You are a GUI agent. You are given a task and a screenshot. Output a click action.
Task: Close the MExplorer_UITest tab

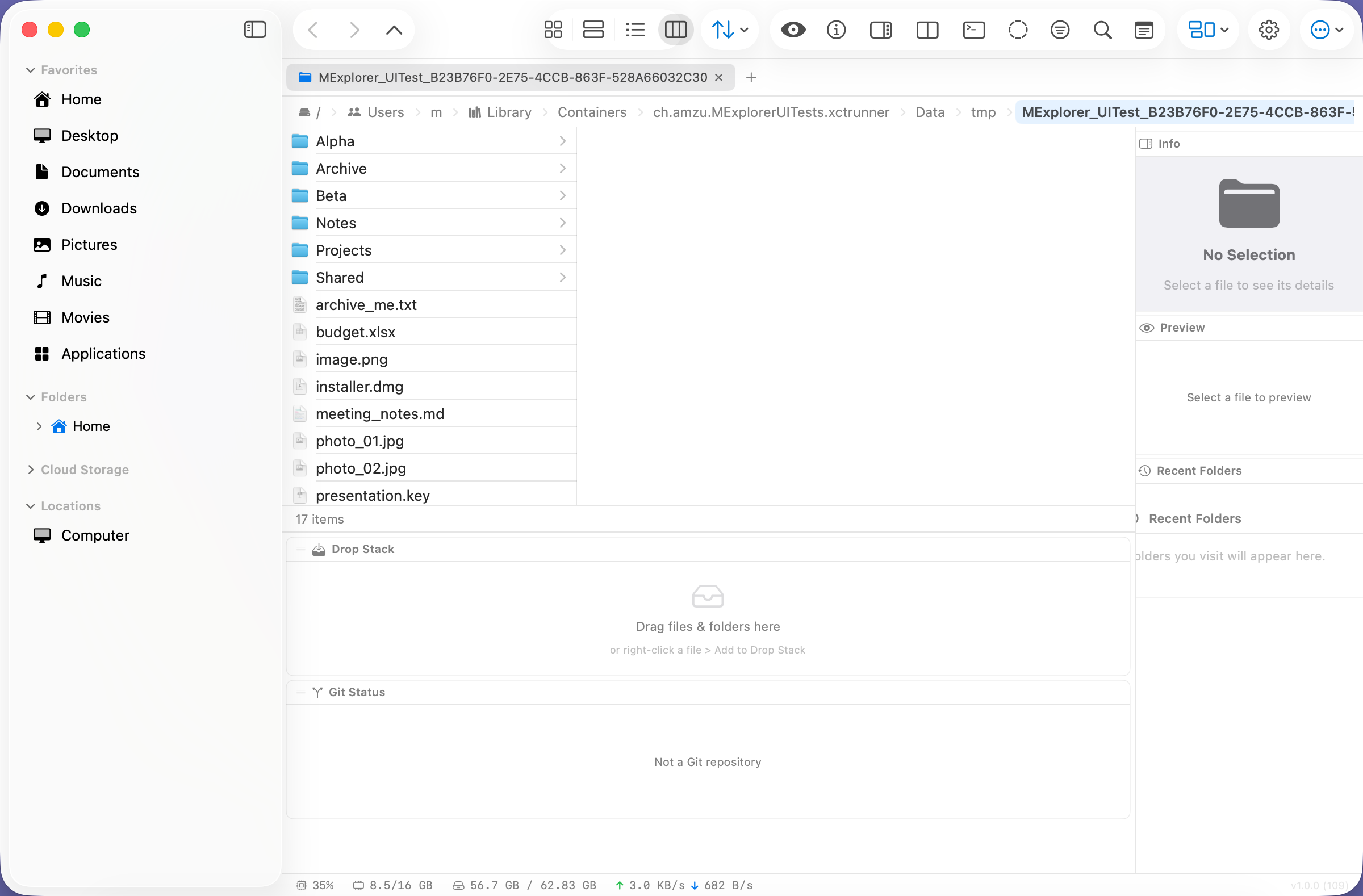719,77
